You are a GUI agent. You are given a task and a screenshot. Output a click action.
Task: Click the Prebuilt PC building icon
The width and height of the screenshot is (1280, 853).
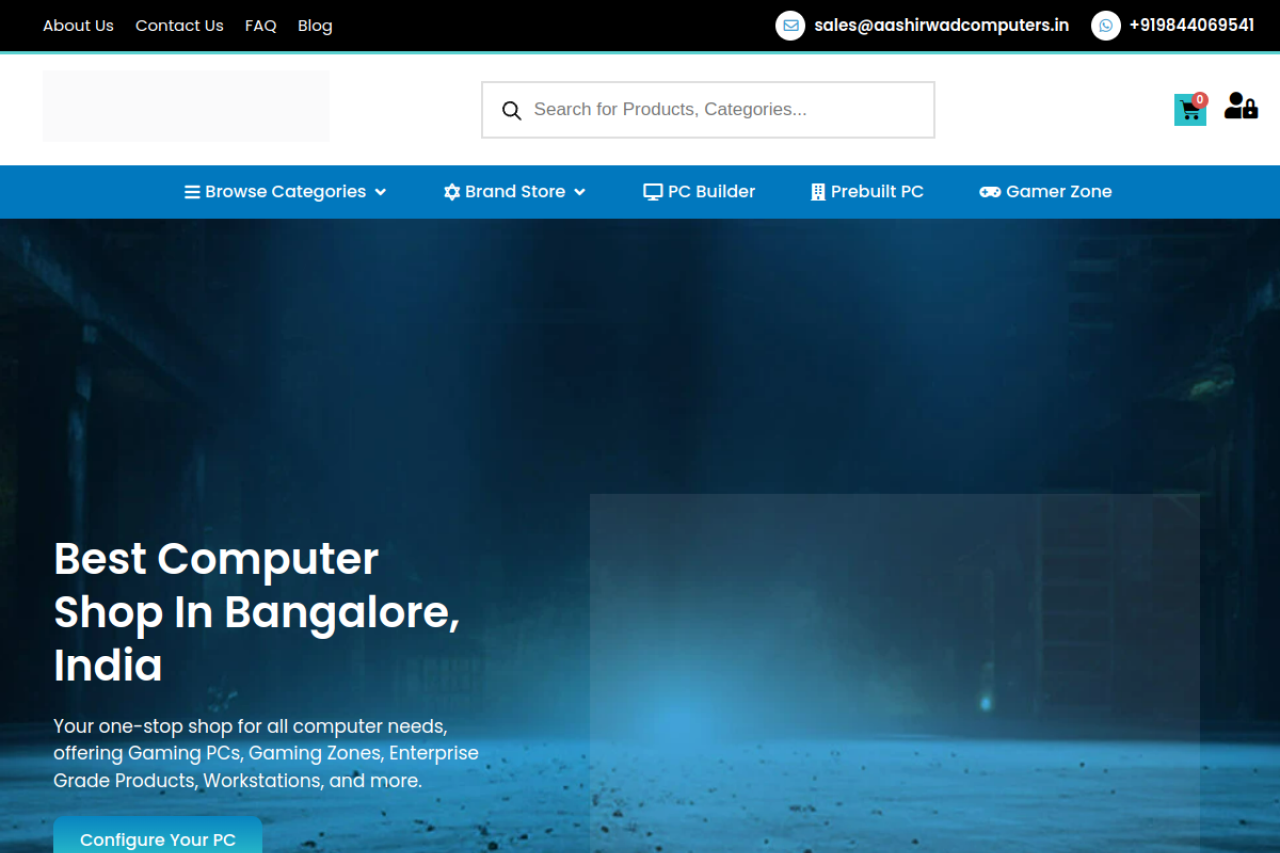click(x=818, y=192)
